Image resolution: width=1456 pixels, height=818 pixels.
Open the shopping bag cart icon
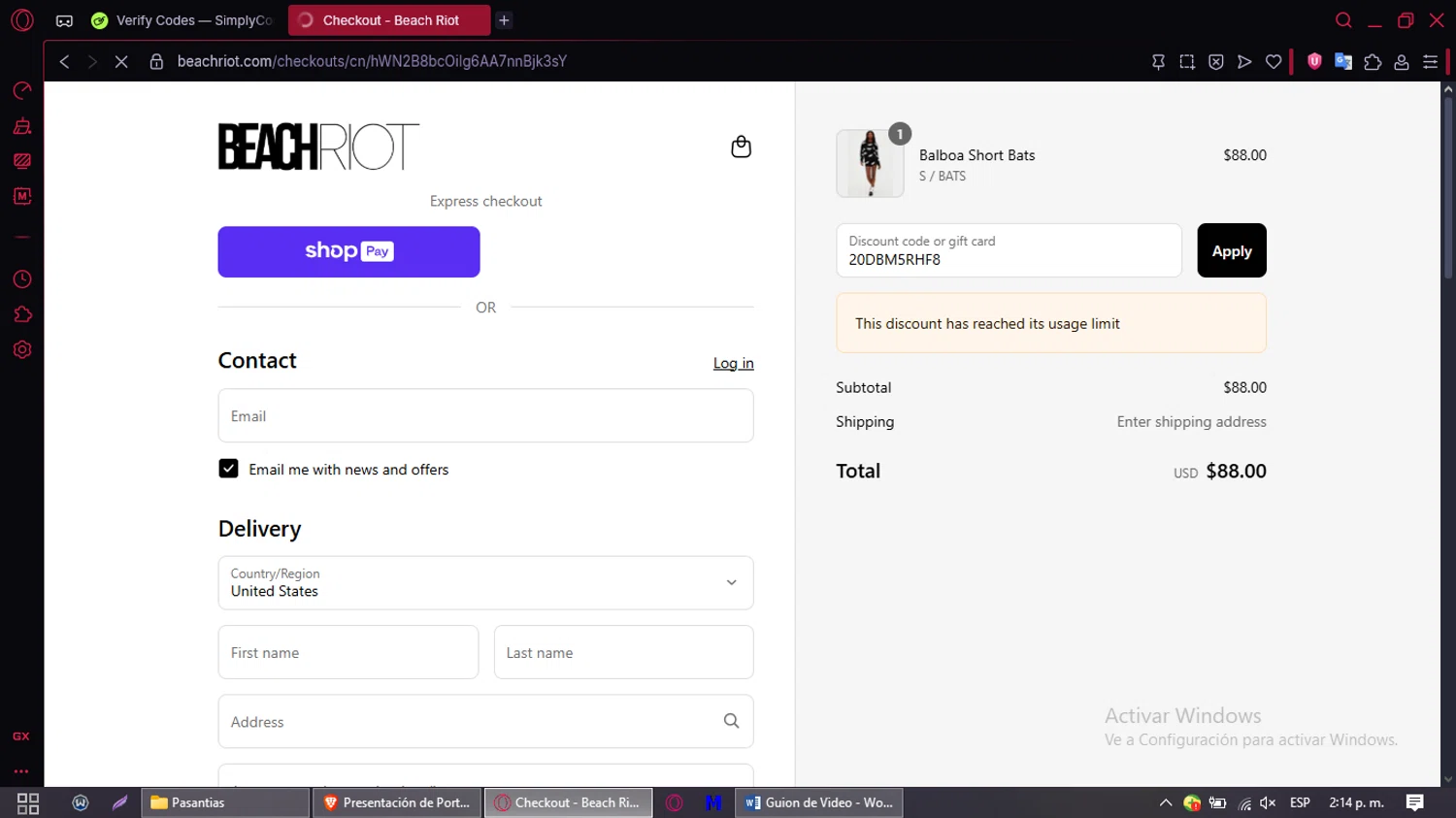pyautogui.click(x=741, y=147)
